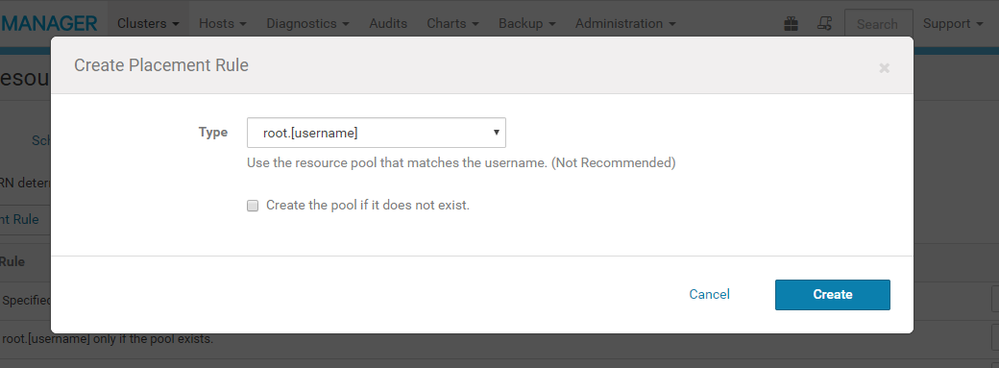The width and height of the screenshot is (999, 368).
Task: Click the MANAGER logo
Action: (x=49, y=24)
